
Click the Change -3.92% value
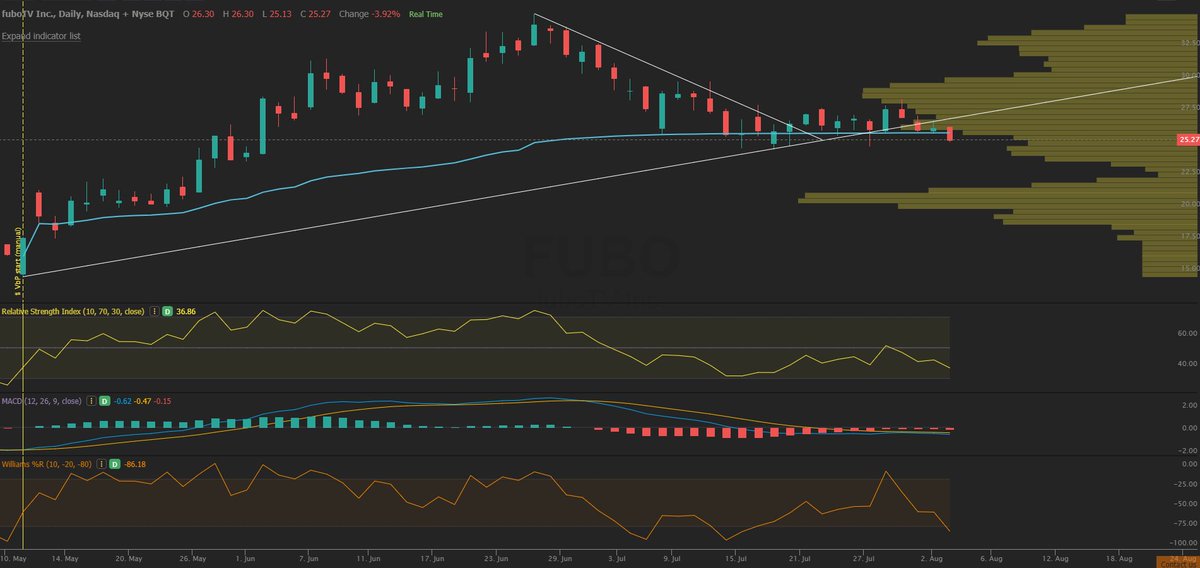coord(369,15)
